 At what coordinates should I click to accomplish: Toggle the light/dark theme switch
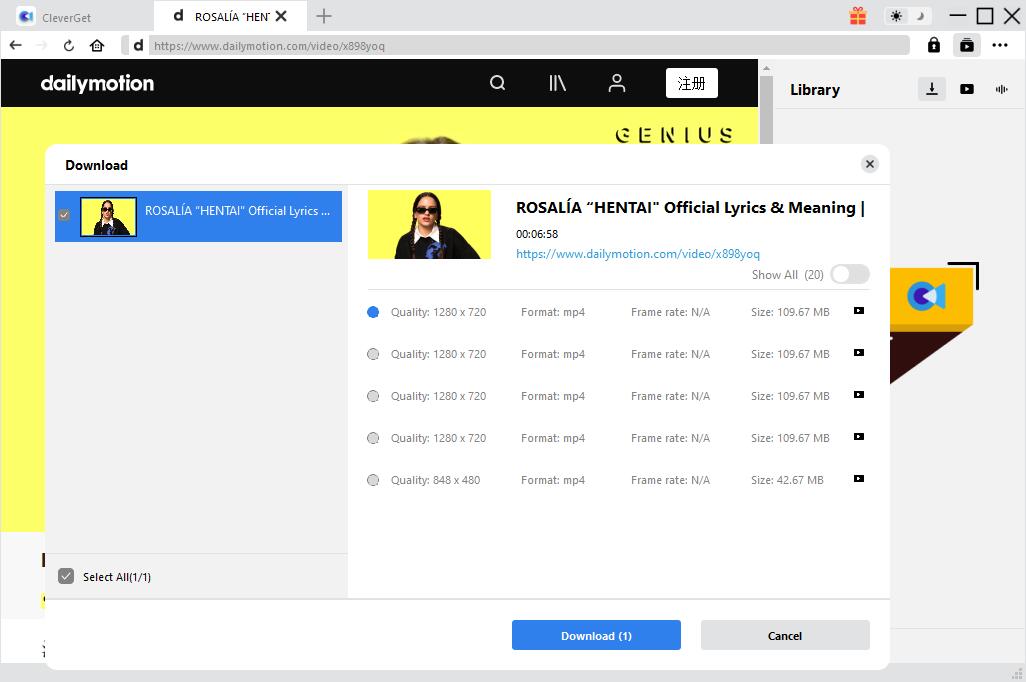(x=908, y=16)
